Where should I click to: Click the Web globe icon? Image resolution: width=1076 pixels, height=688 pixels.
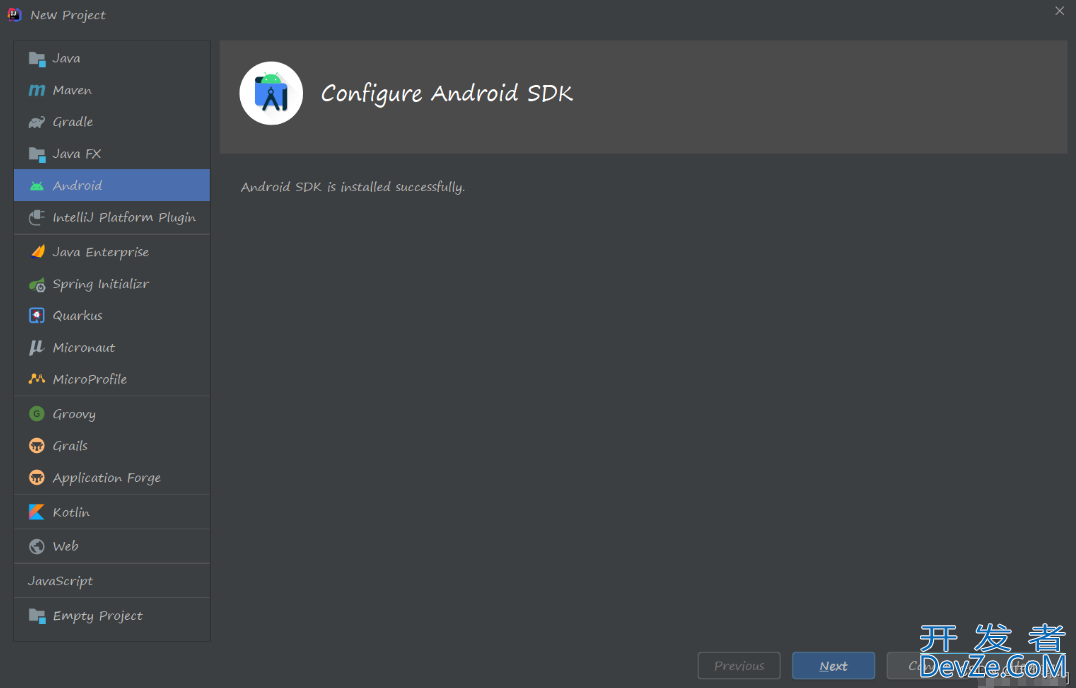[37, 547]
